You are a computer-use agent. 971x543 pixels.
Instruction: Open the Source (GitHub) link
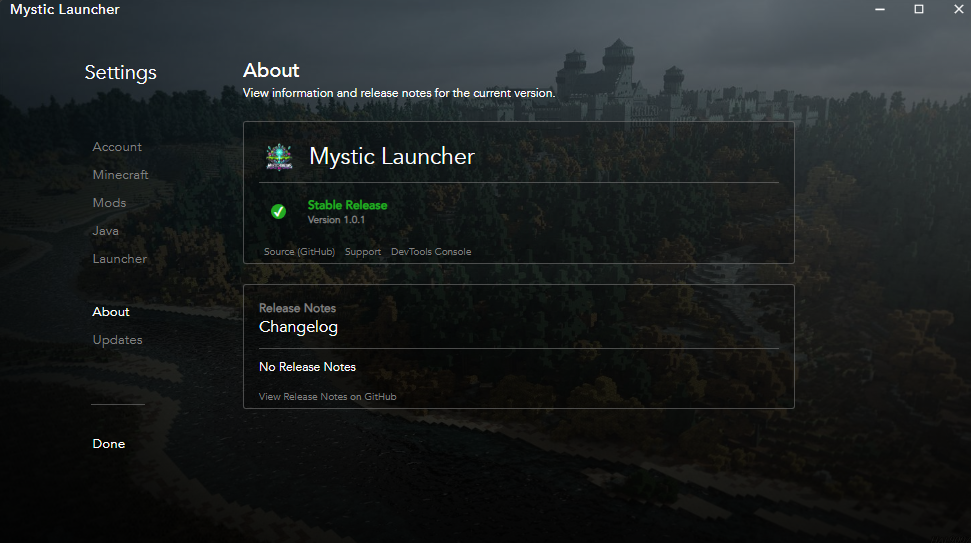299,251
